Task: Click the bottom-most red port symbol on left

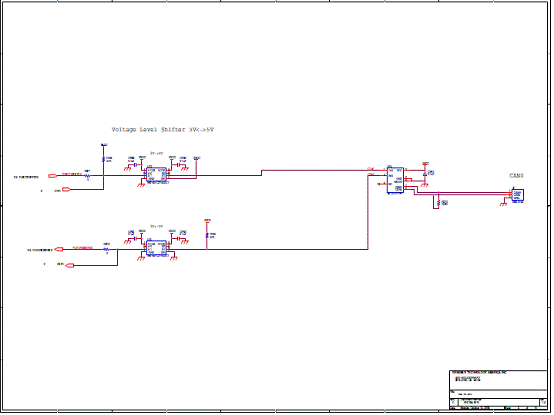Action: click(x=70, y=265)
